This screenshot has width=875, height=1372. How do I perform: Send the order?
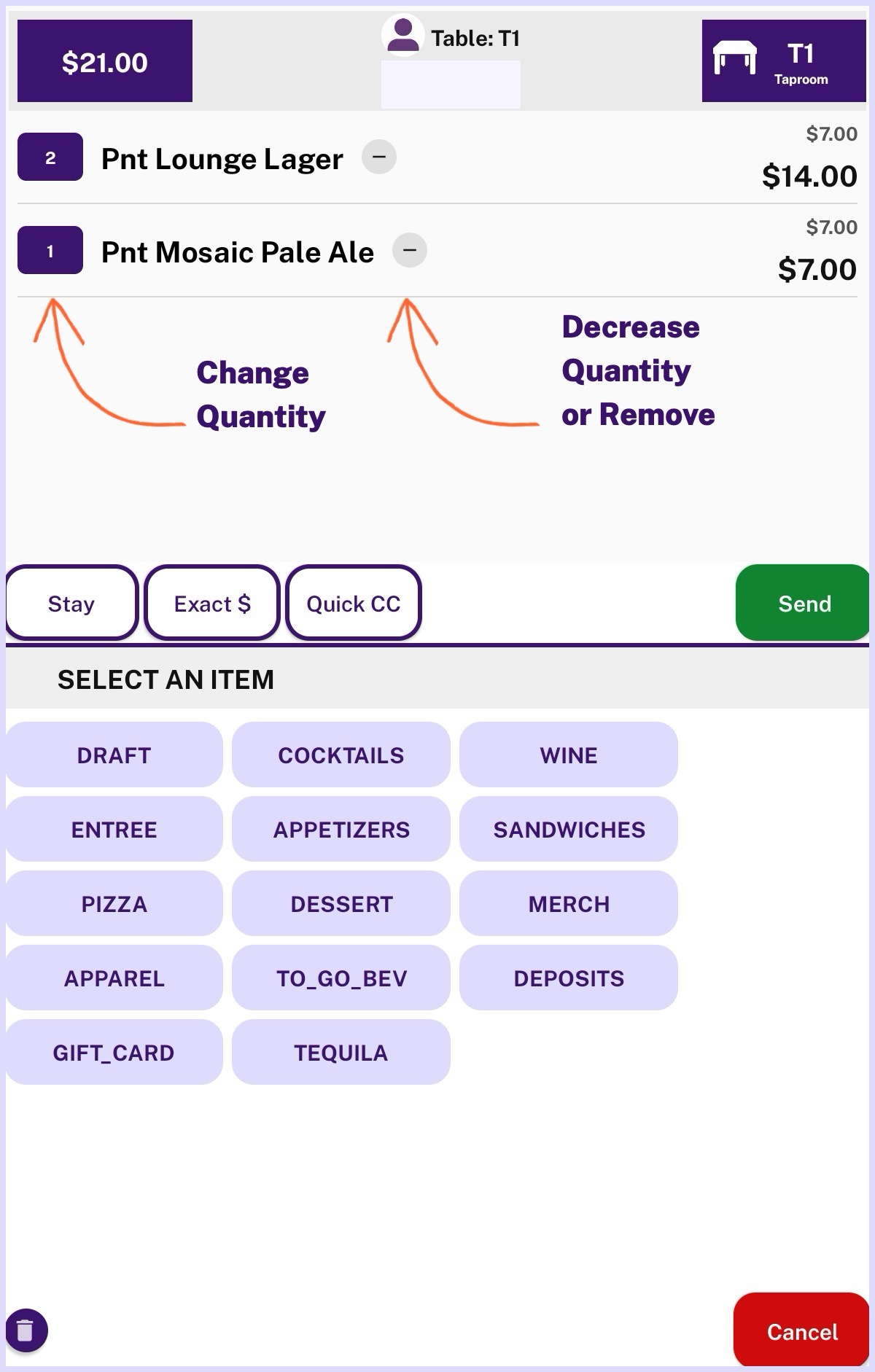click(x=804, y=603)
